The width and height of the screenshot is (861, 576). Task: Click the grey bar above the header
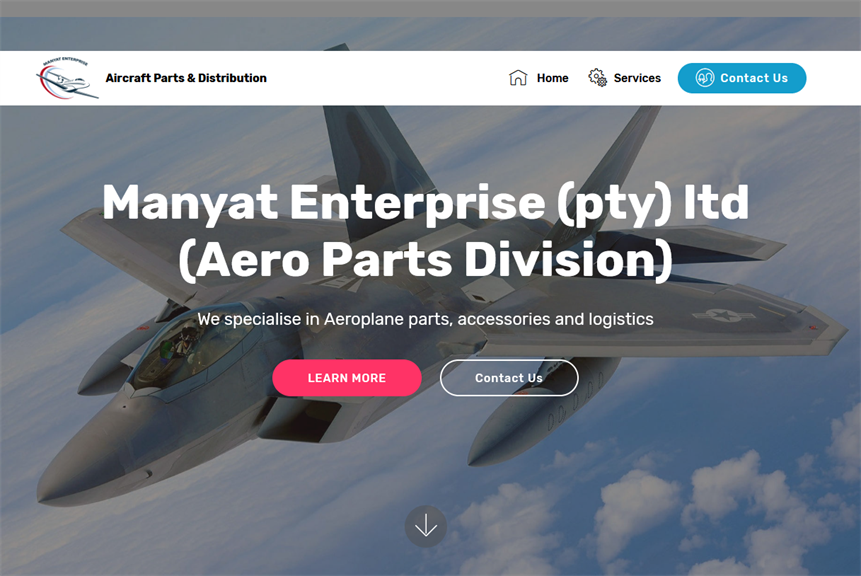[x=430, y=8]
